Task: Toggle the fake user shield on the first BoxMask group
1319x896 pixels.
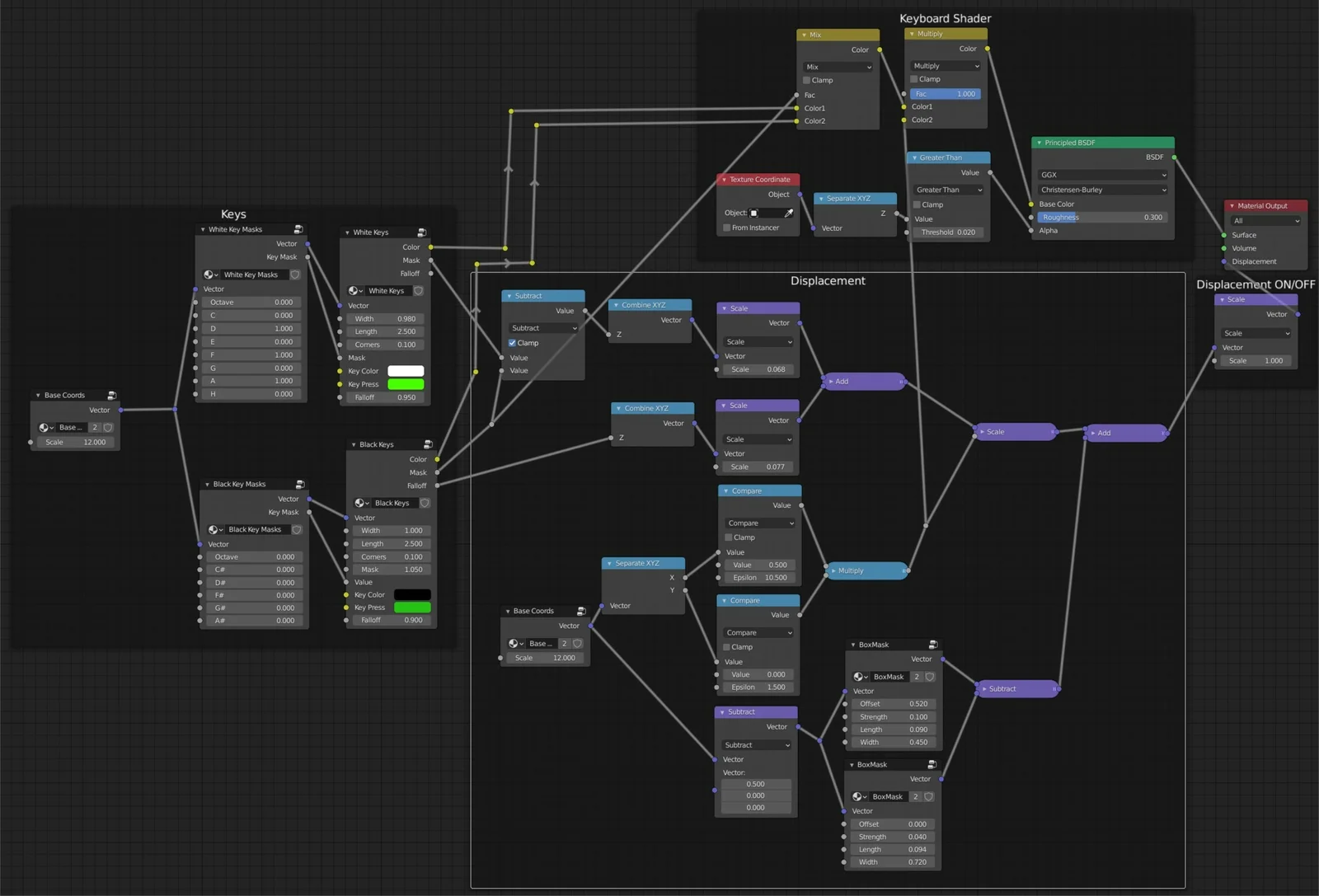Action: [929, 676]
